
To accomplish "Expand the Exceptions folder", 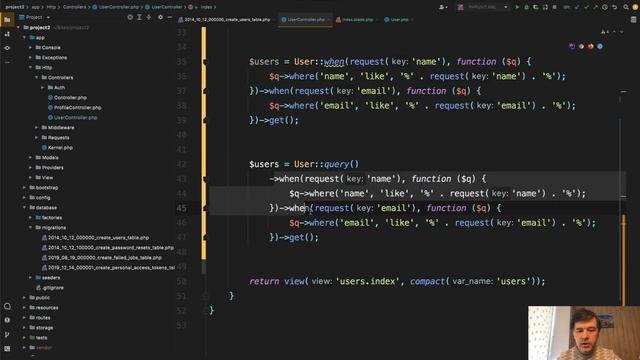I will point(30,58).
